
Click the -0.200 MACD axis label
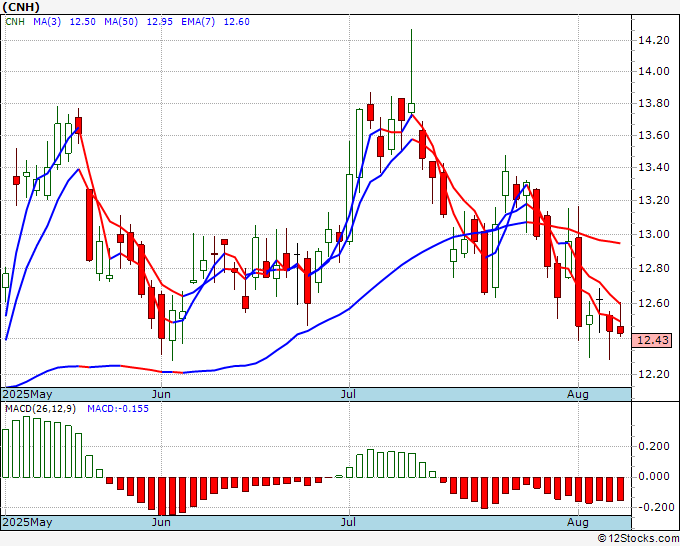[x=653, y=507]
